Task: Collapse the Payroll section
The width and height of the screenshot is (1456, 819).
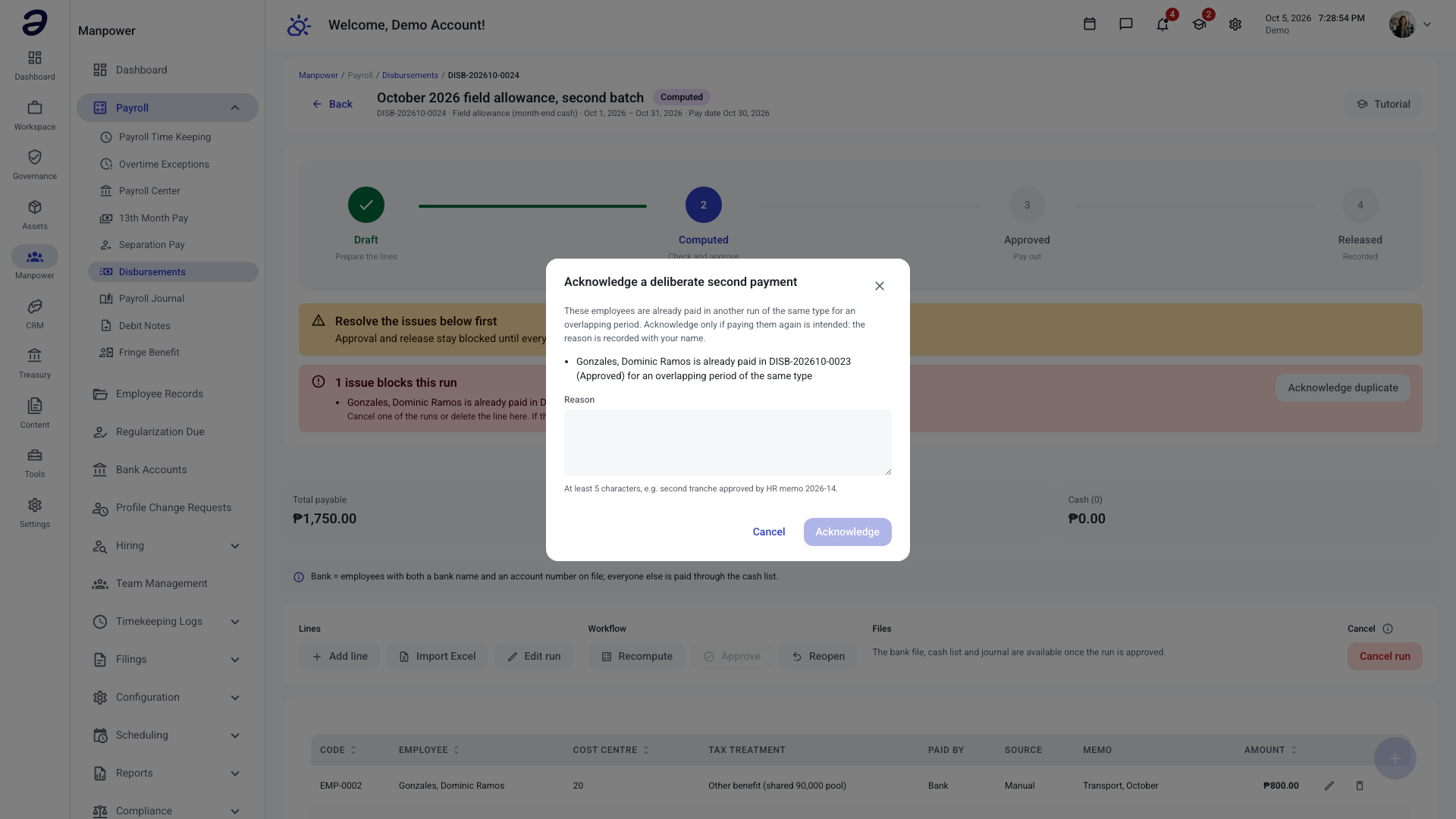Action: coord(167,108)
